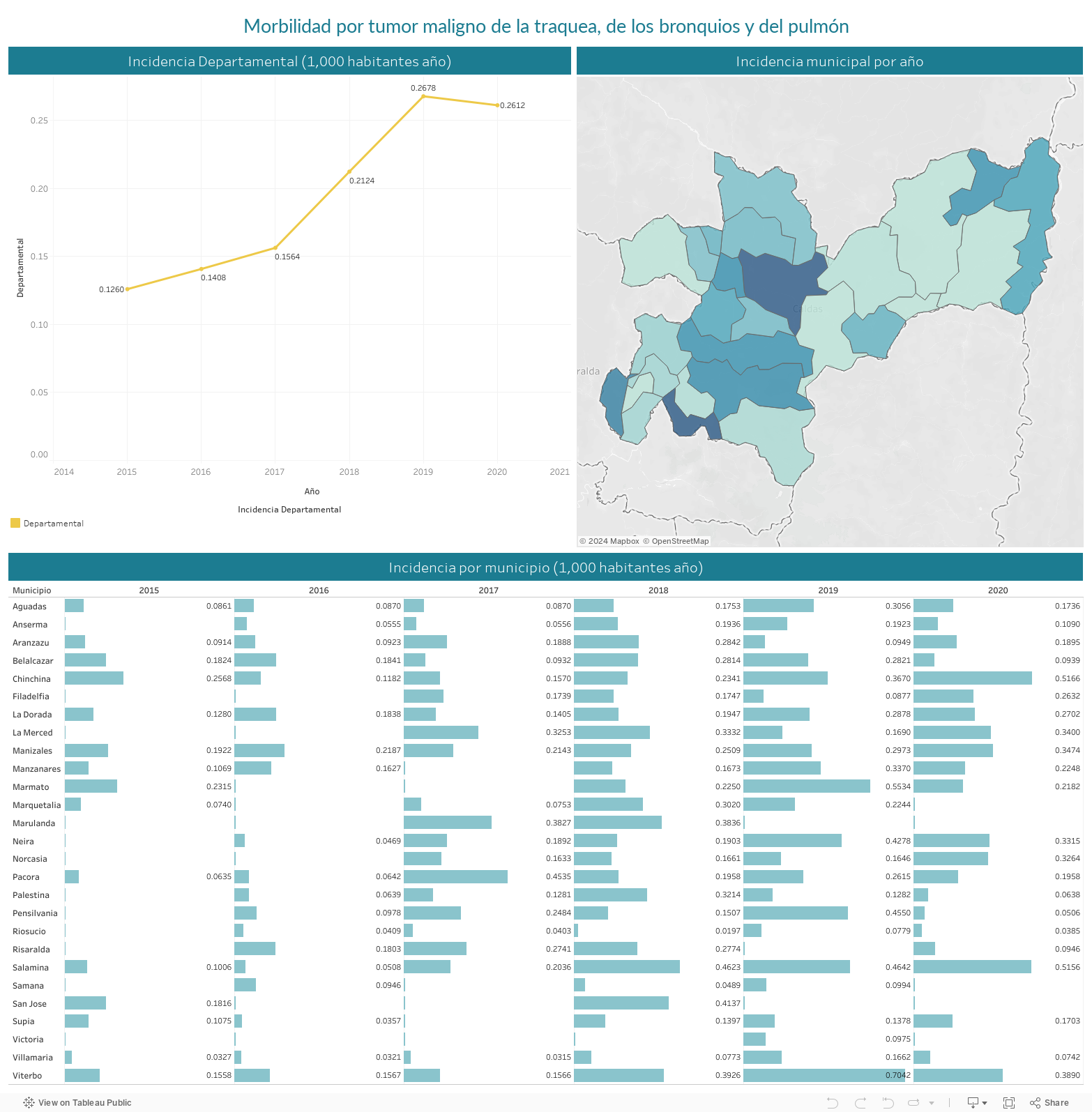Select the Riosucio row label
Screen dimensions: 1092x1112
pyautogui.click(x=29, y=931)
